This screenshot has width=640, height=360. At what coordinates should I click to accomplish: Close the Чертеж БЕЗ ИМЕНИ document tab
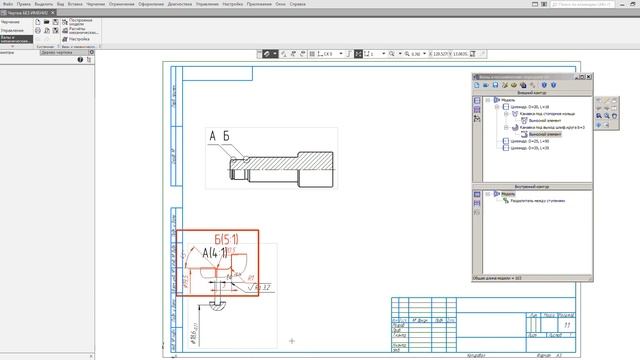[x=53, y=13]
